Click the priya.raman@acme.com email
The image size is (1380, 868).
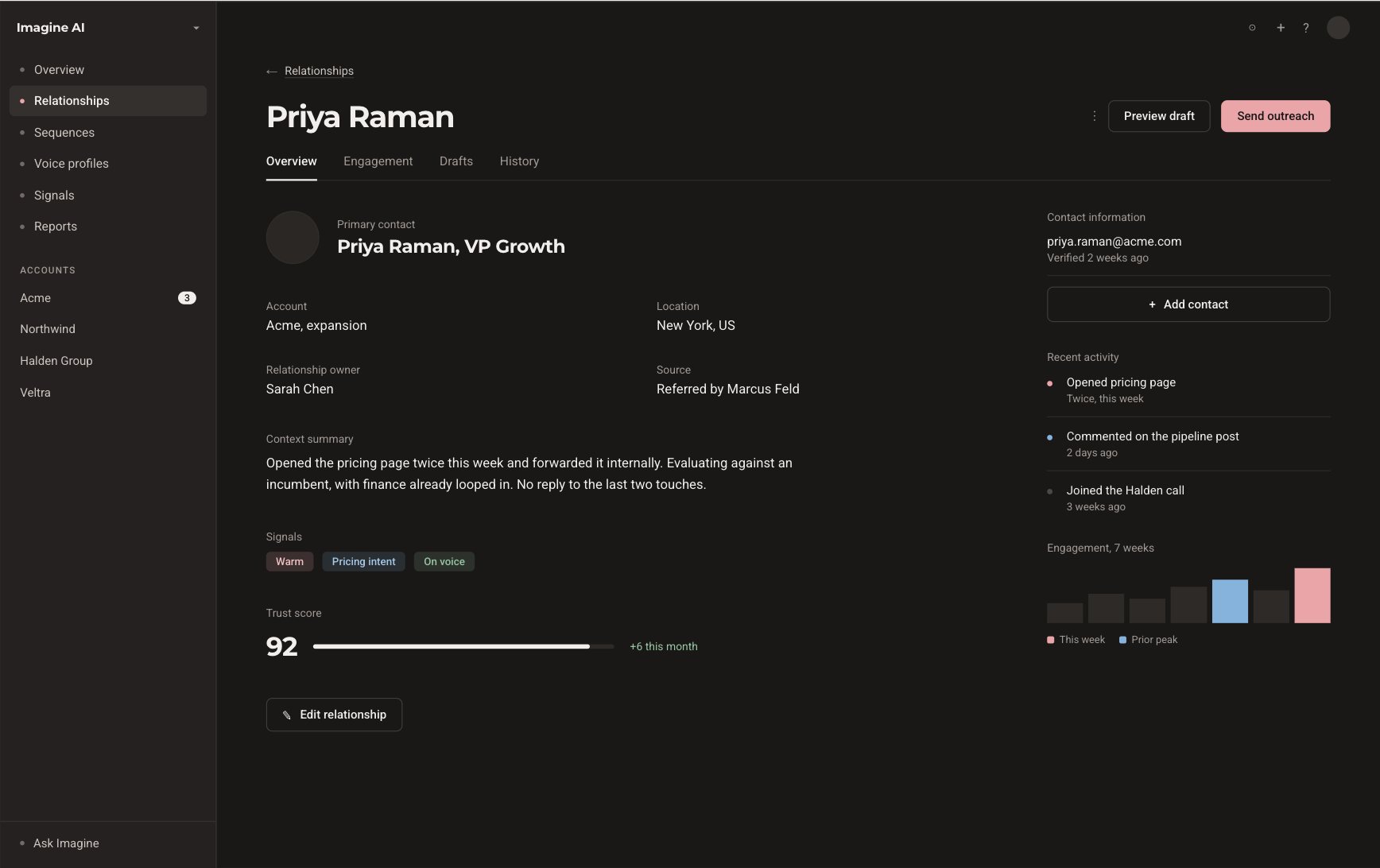pos(1114,242)
